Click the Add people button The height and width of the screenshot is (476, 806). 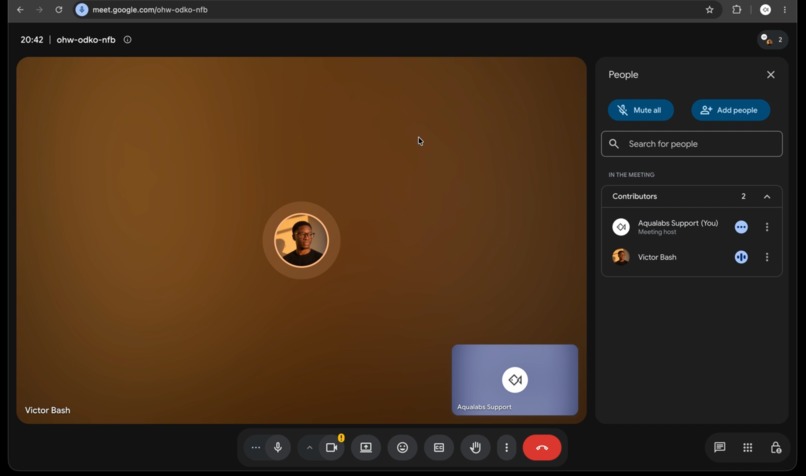(730, 110)
